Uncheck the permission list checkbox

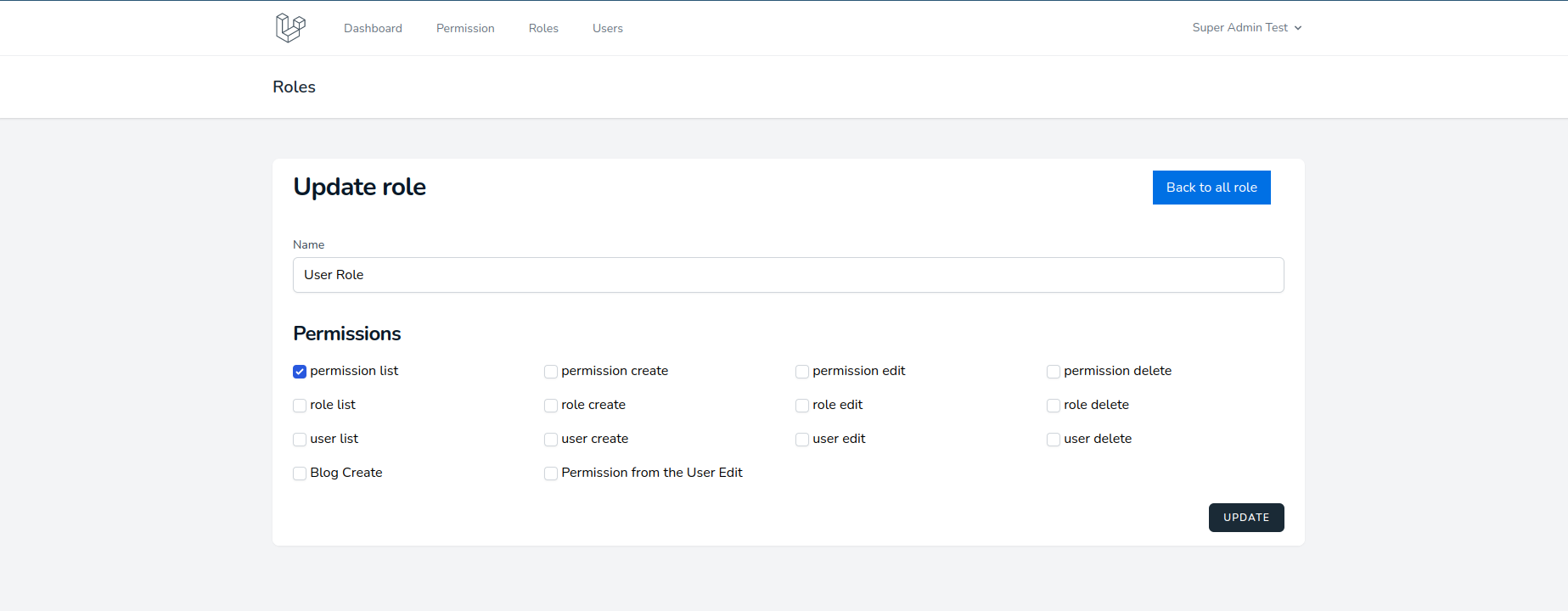point(300,372)
